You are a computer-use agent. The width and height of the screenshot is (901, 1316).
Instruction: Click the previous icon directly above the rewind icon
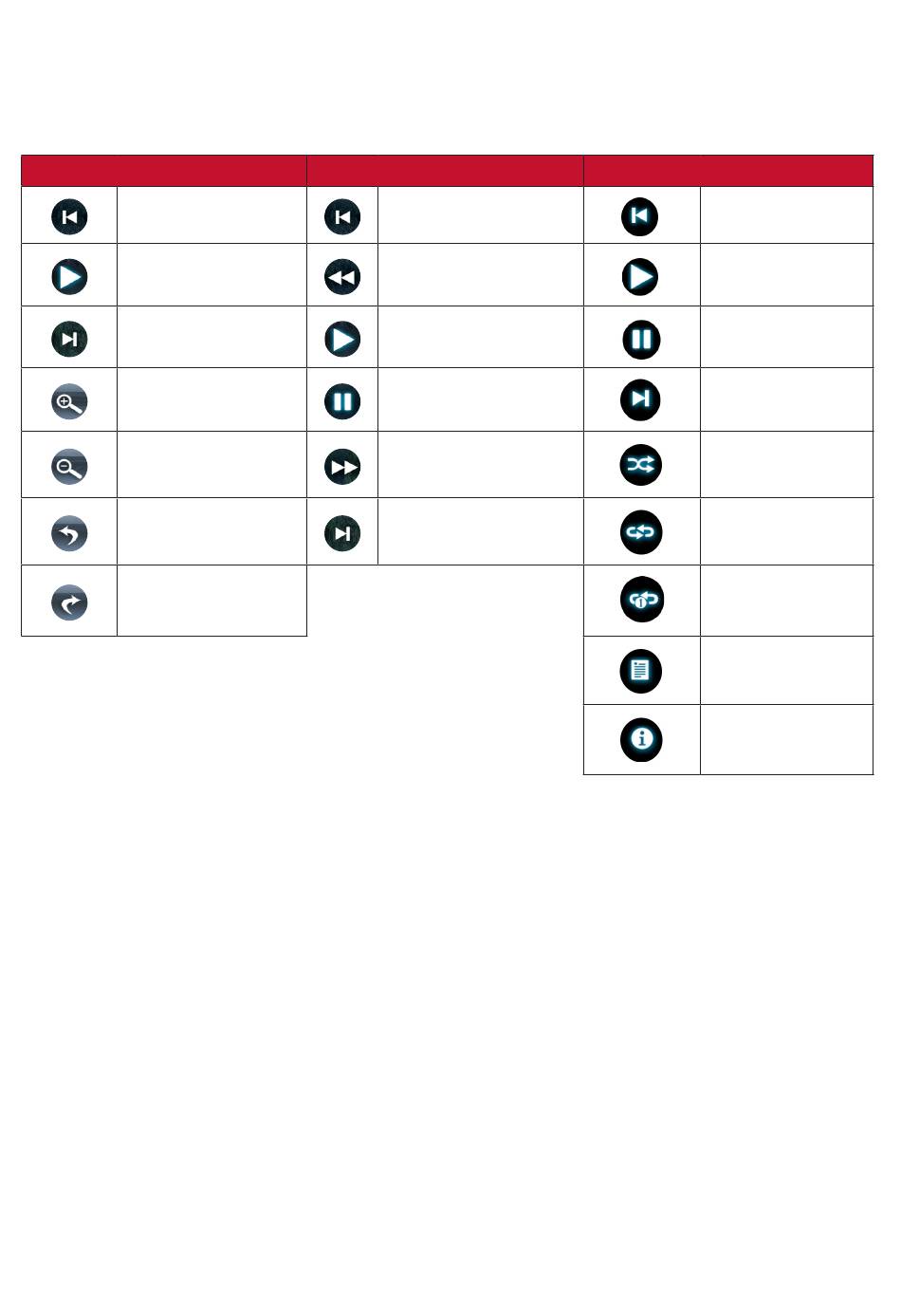pos(342,216)
